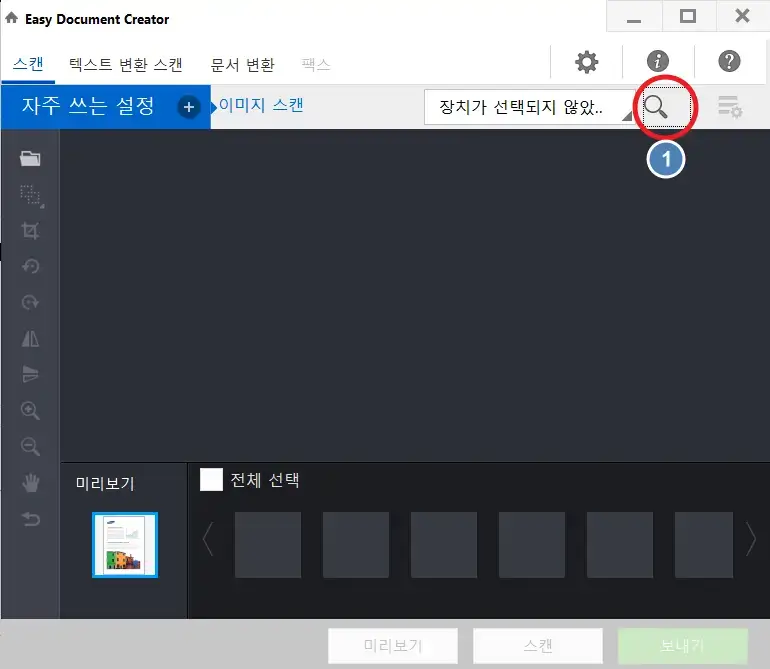Screen dimensions: 770x669
Task: Select the preview document thumbnail
Action: [x=125, y=545]
